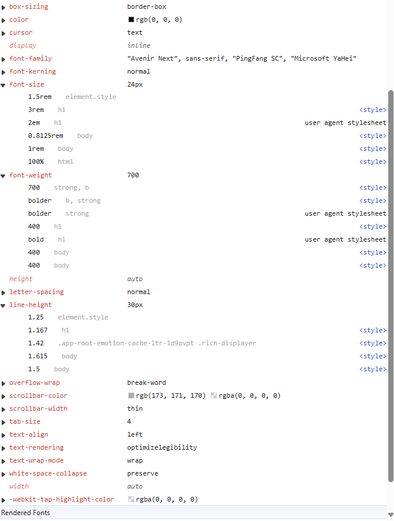The width and height of the screenshot is (394, 521).
Task: Open style link for bolder b, strong rule
Action: (x=373, y=201)
